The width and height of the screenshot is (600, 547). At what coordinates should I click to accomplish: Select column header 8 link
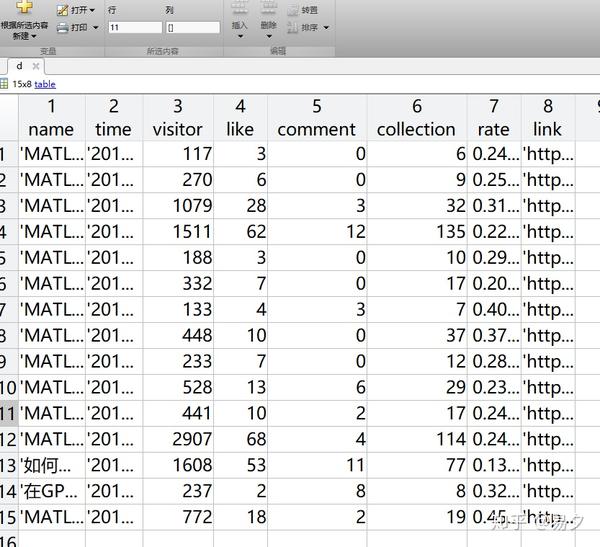[548, 118]
